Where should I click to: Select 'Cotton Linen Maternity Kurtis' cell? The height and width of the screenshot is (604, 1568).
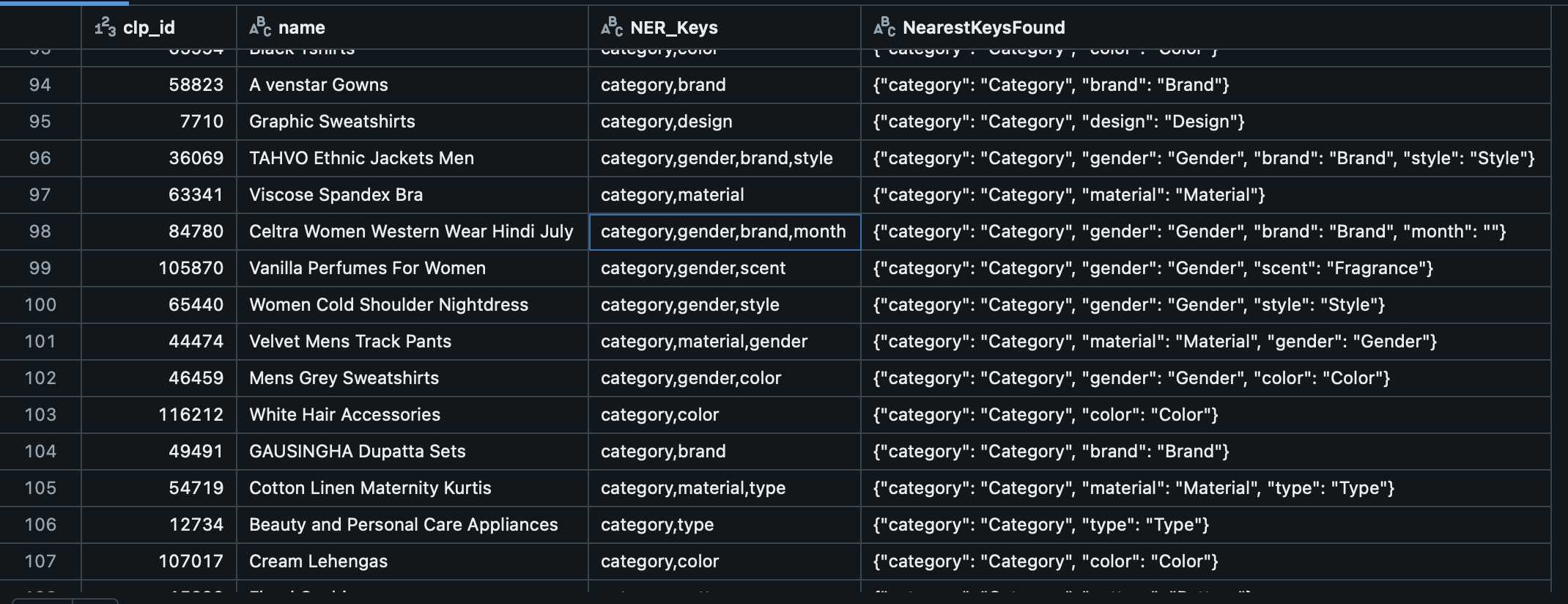370,488
